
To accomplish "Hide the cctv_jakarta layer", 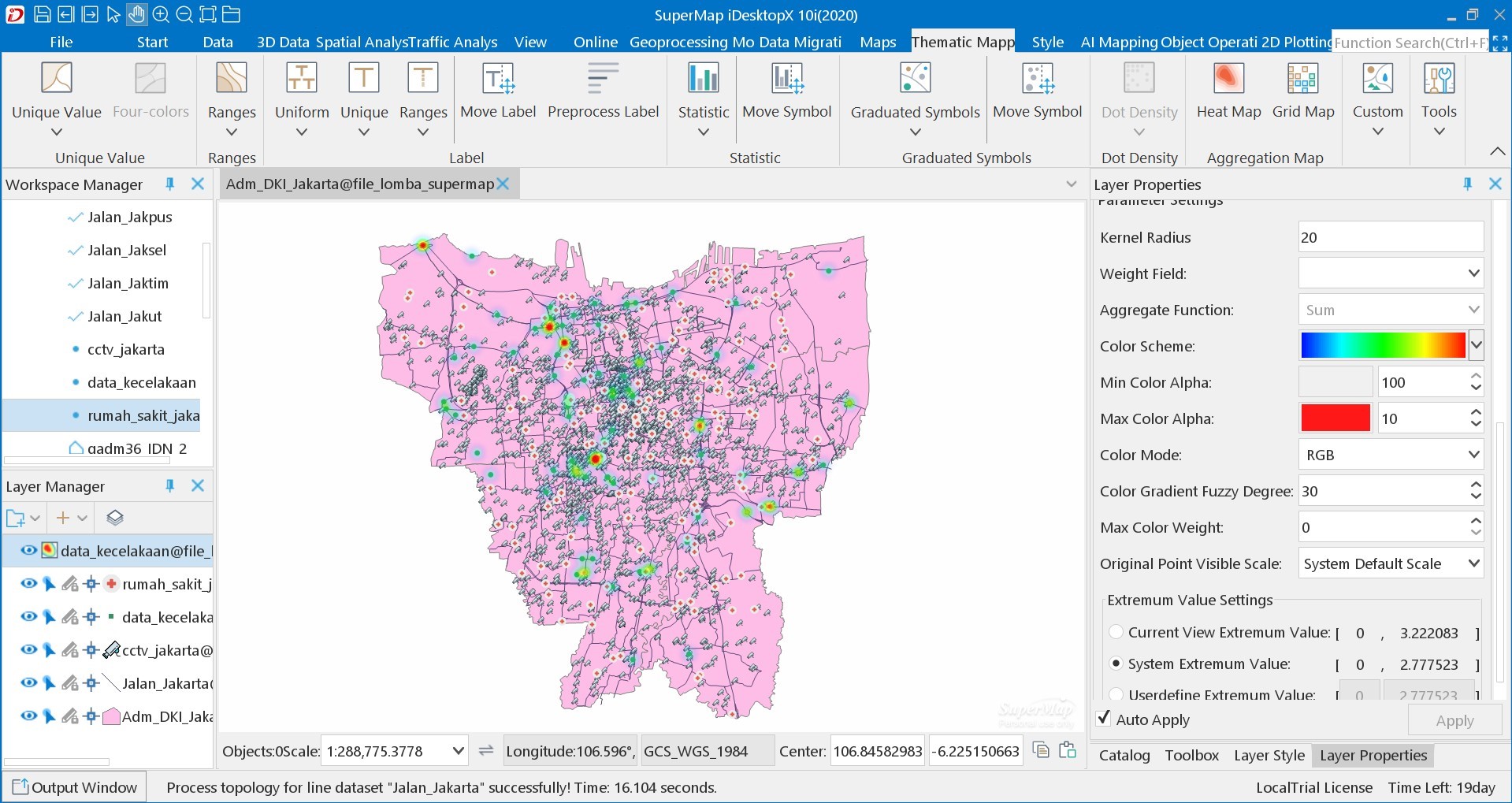I will click(28, 649).
